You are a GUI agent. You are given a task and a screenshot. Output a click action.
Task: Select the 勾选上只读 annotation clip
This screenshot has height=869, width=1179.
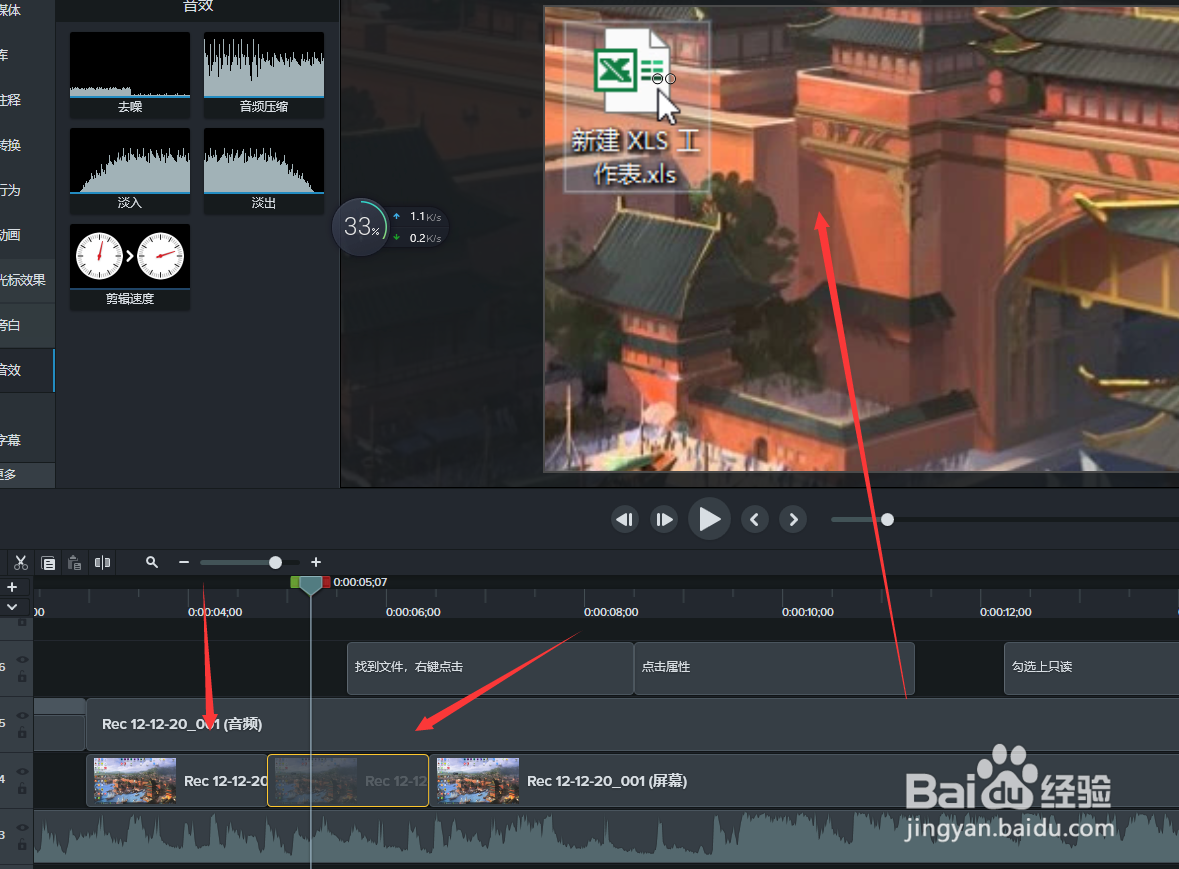coord(1092,668)
